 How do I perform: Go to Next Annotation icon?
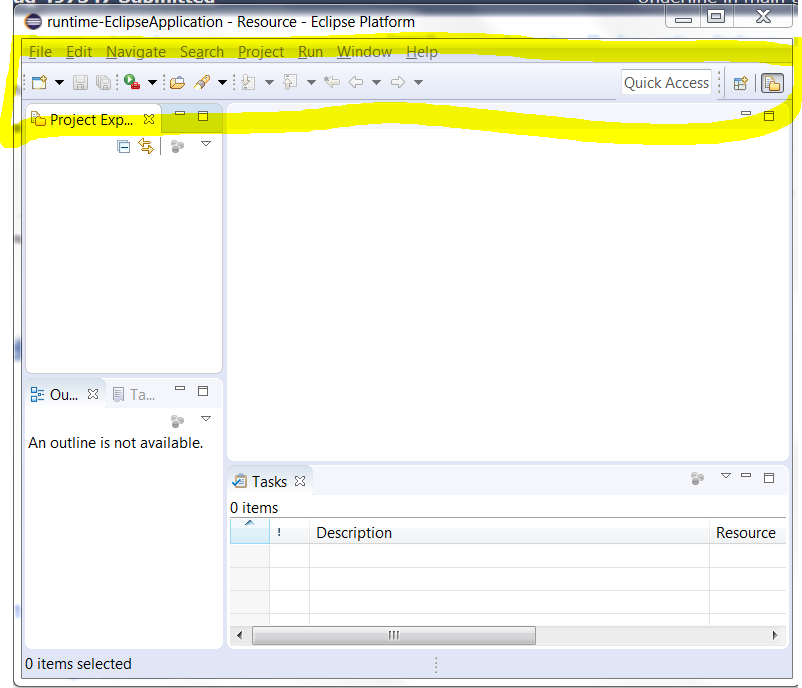(248, 82)
